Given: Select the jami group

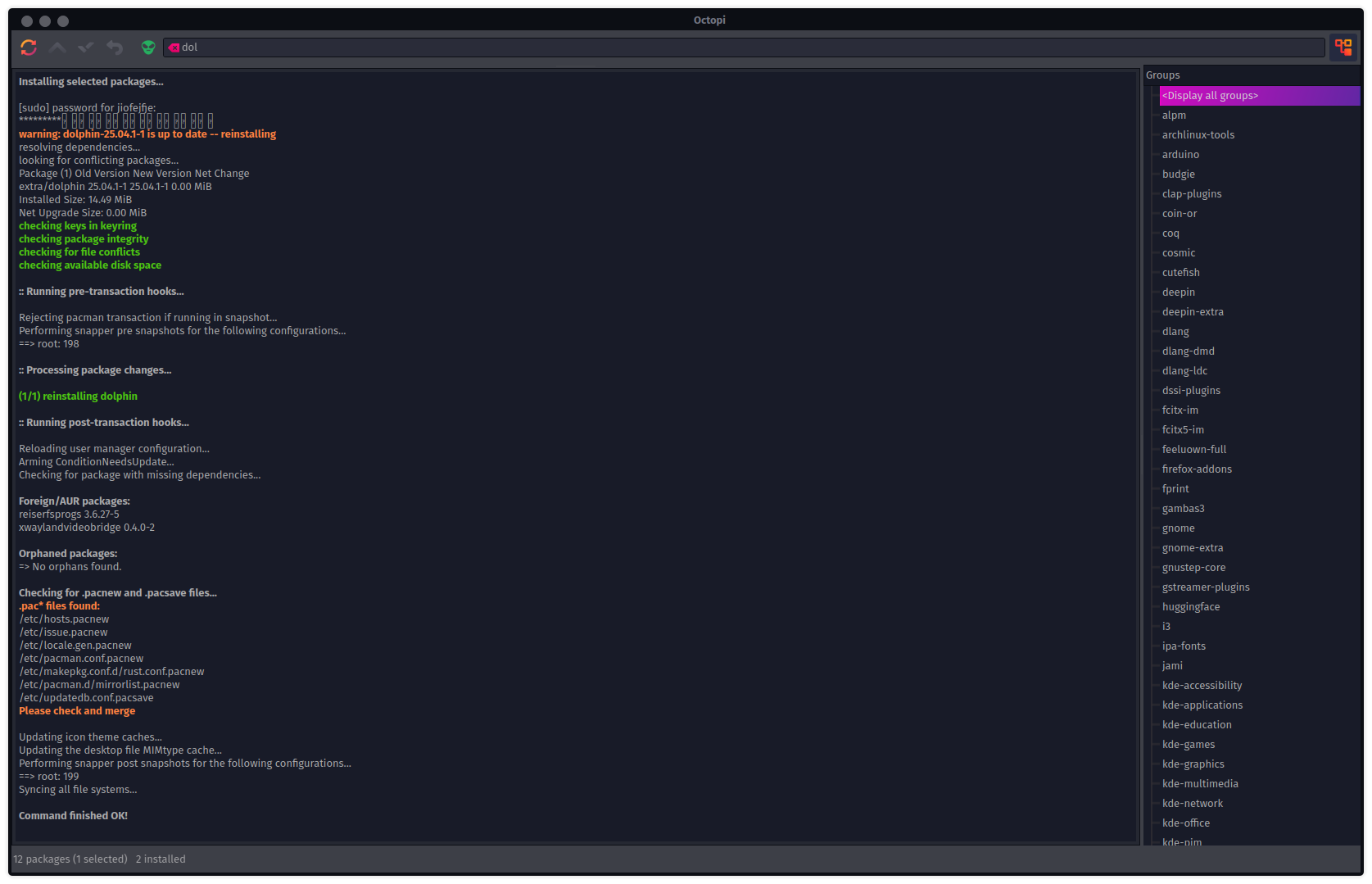Looking at the screenshot, I should tap(1260, 666).
